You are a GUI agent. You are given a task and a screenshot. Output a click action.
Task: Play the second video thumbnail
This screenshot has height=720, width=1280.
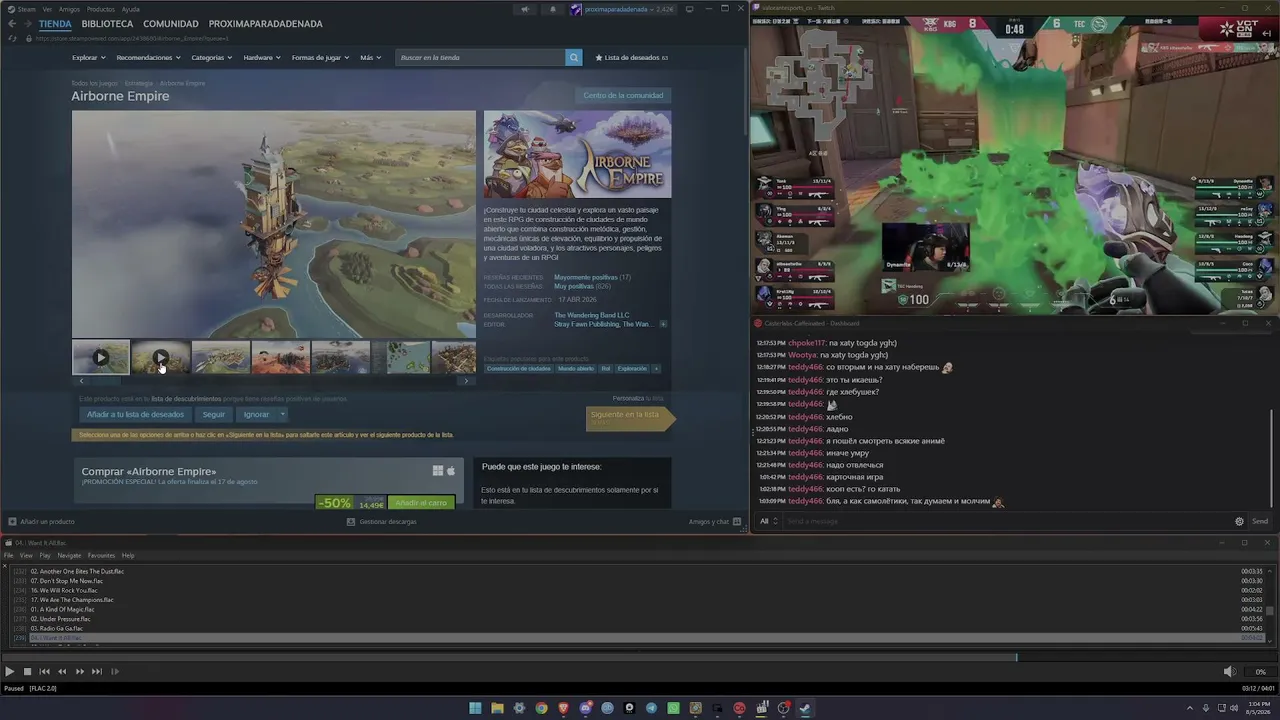(x=161, y=357)
